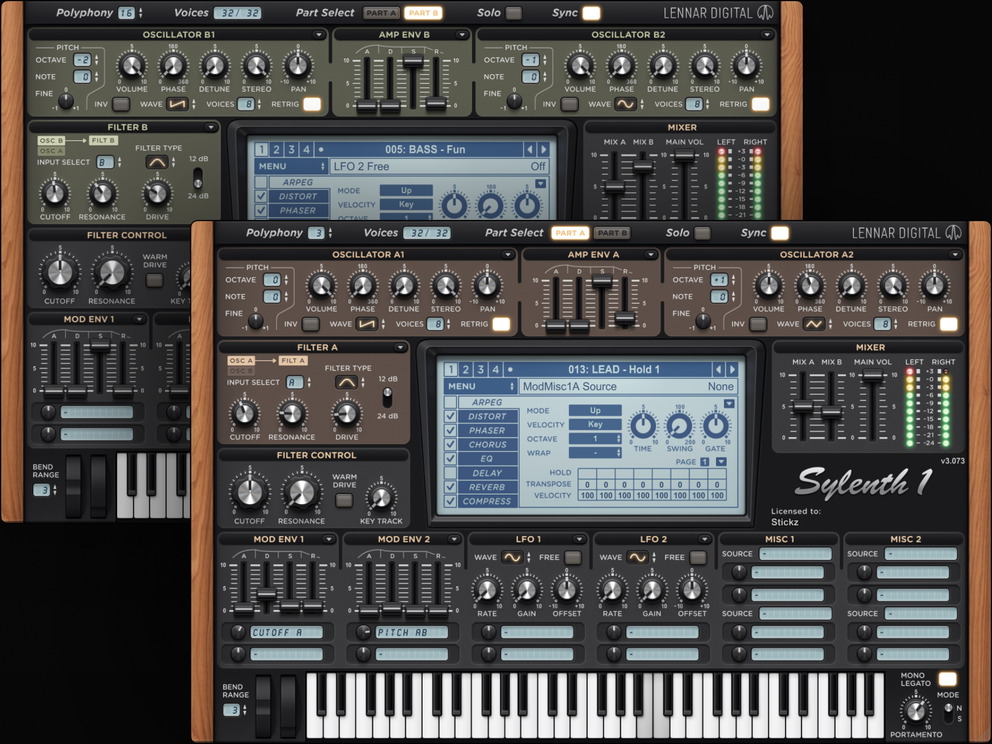Click the LFO 1 wave shape icon
The width and height of the screenshot is (992, 744).
click(x=512, y=557)
